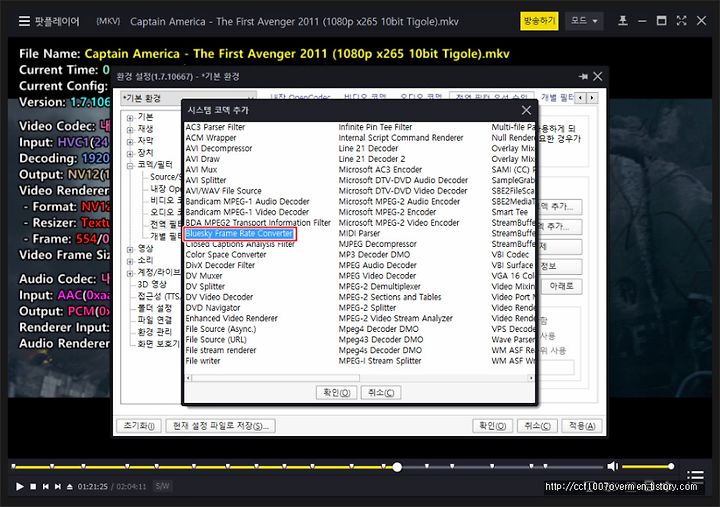
Task: Close the preferences dialog
Action: pos(597,77)
